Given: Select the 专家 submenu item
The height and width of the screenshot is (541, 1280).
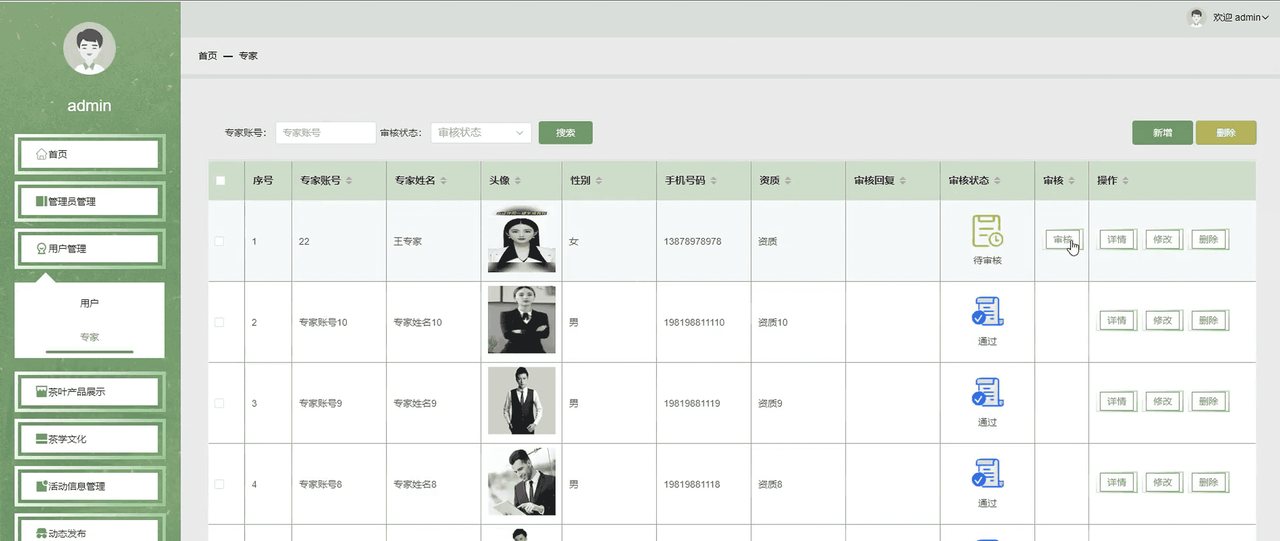Looking at the screenshot, I should (89, 337).
